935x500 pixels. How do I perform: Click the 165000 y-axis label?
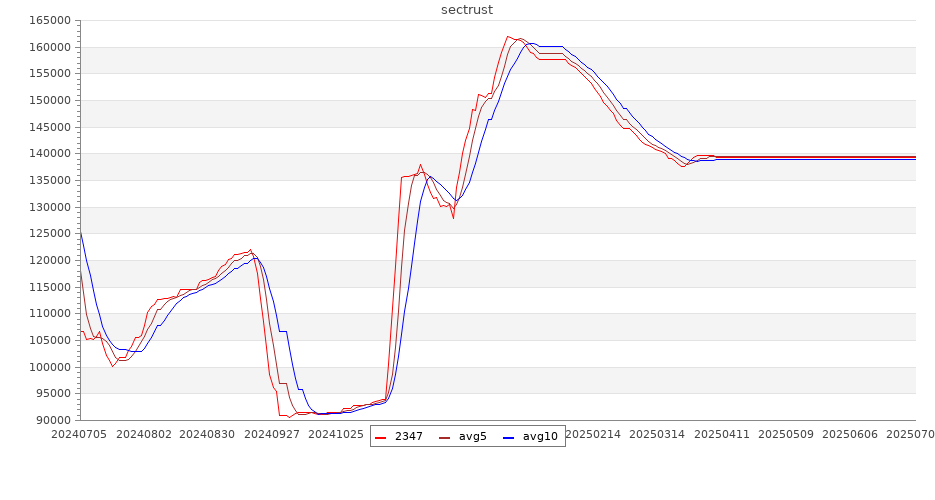[49, 20]
